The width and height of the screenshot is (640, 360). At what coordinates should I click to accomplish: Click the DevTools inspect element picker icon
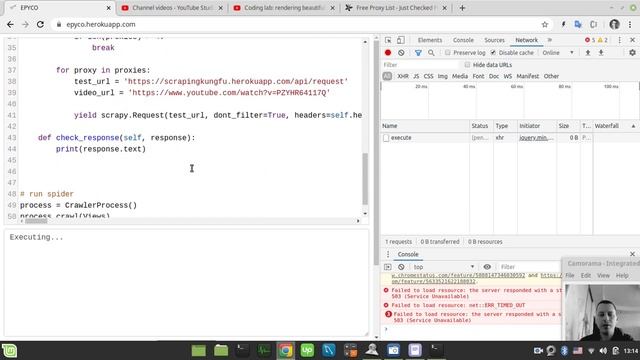click(x=388, y=40)
